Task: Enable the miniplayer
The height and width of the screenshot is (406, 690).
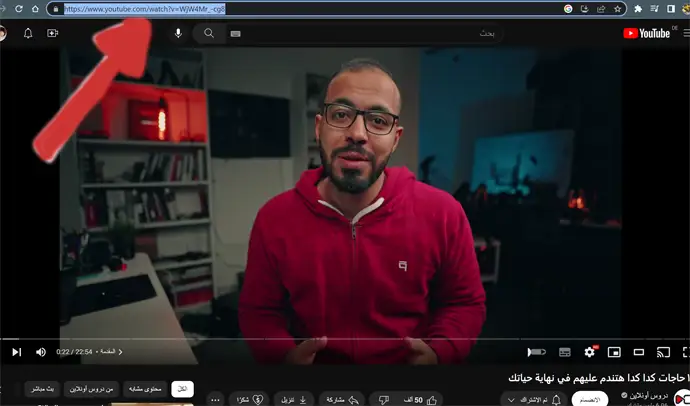Action: tap(614, 352)
